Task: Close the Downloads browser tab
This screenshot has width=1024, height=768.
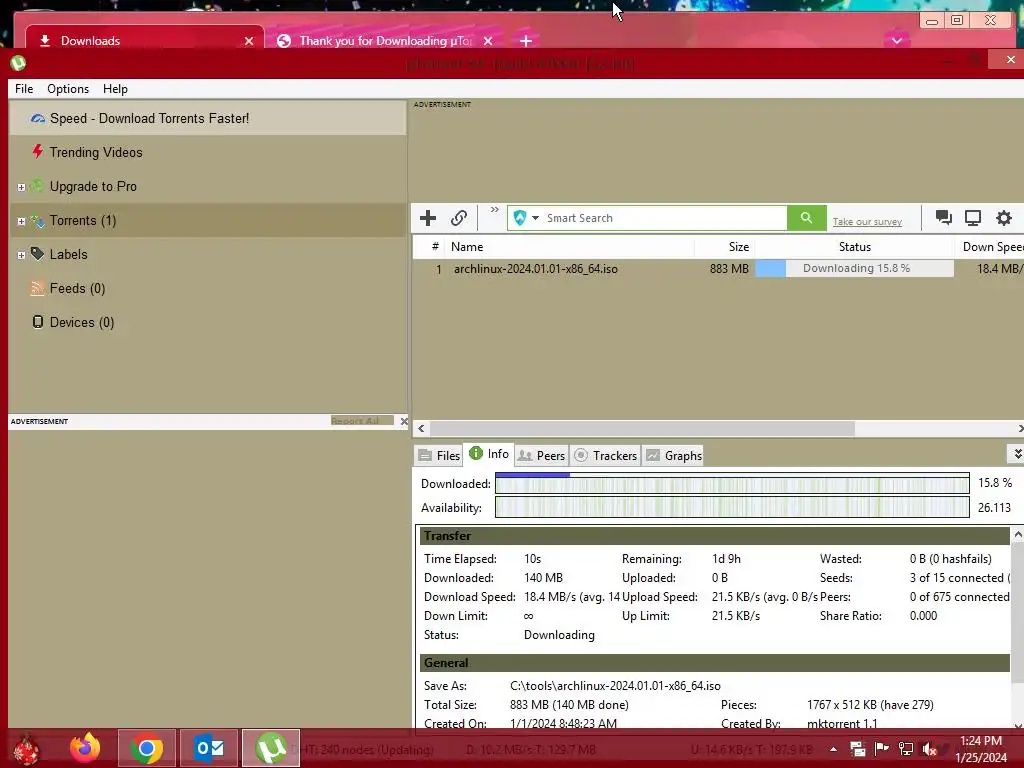Action: pos(249,41)
